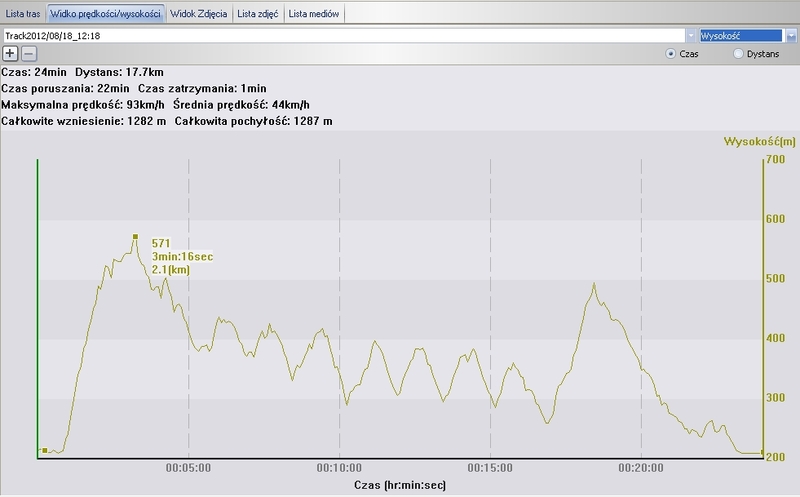The image size is (800, 497).
Task: Click Całkowite wzniesienie: 1282 m text
Action: click(x=84, y=121)
